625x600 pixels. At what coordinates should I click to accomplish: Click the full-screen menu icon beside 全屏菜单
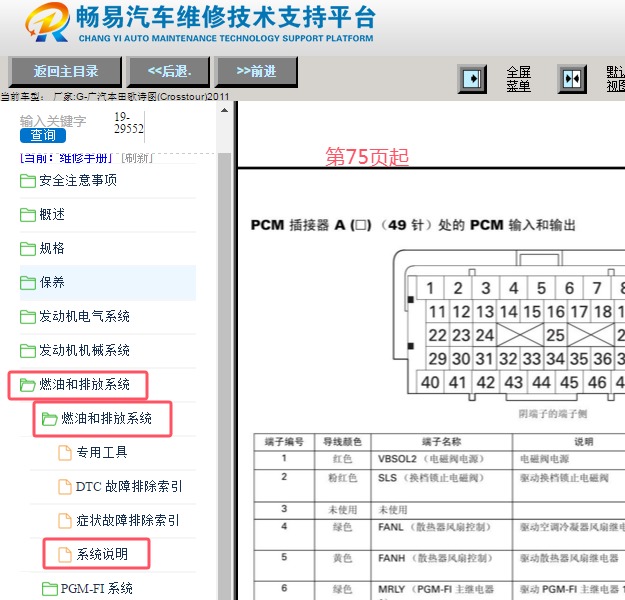point(472,79)
